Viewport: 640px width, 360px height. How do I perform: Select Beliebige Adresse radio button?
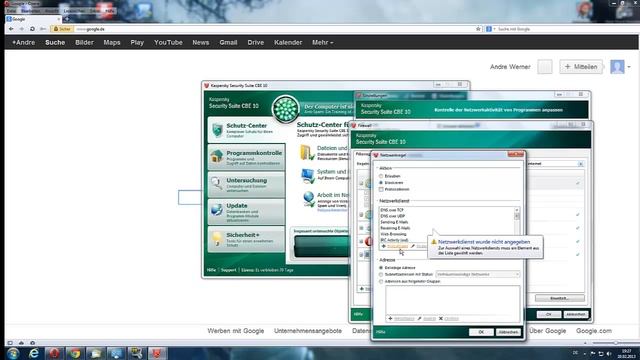pos(381,268)
